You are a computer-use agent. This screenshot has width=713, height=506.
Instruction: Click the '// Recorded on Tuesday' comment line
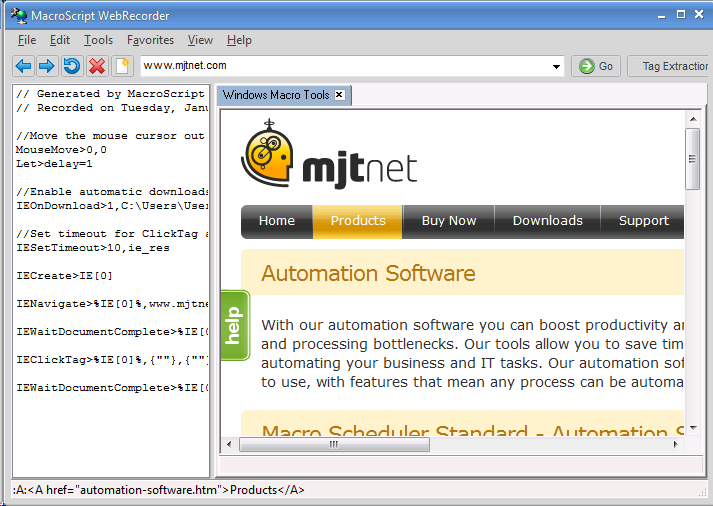tap(112, 108)
